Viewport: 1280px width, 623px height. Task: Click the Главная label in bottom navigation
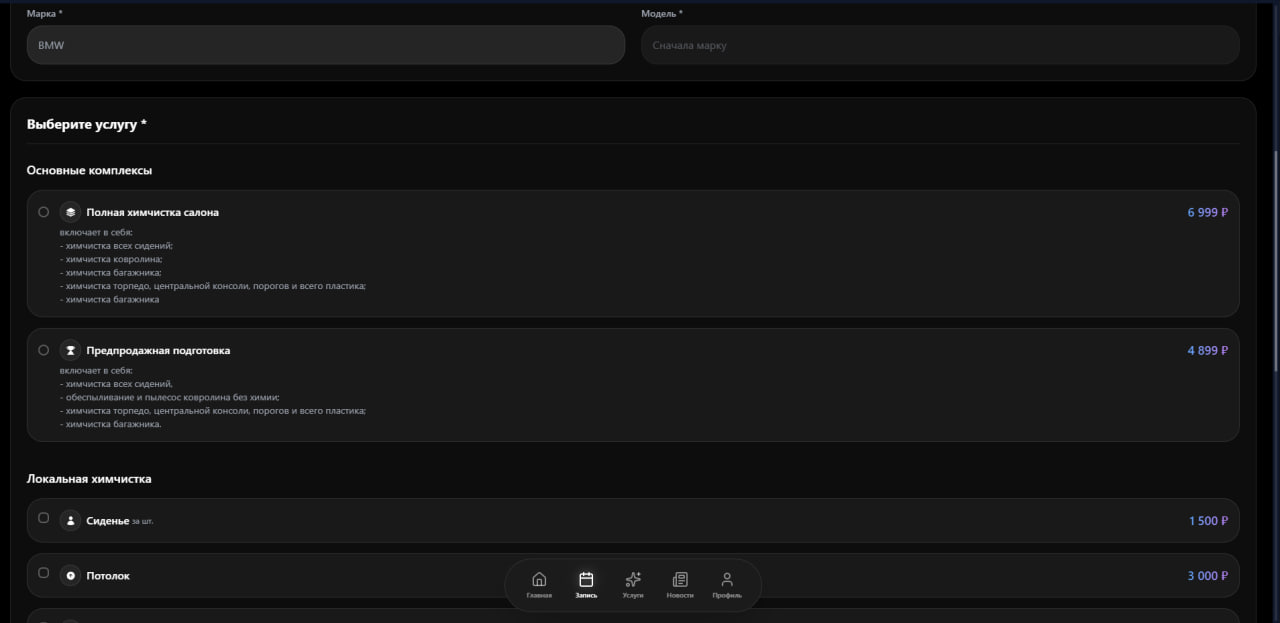[539, 596]
